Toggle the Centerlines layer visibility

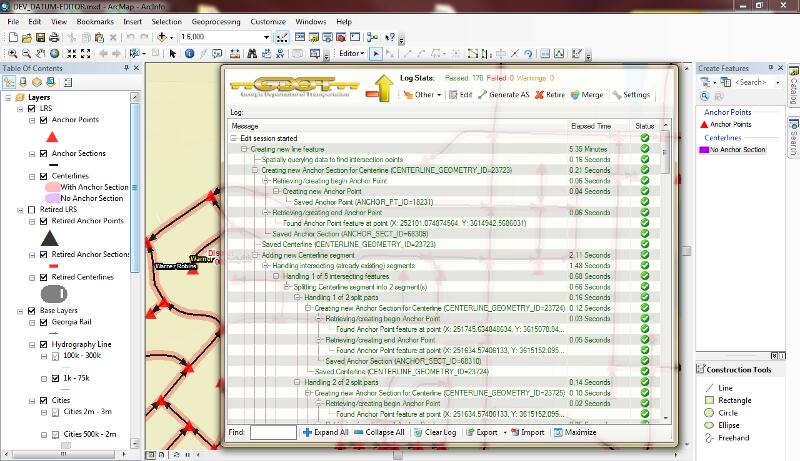[43, 176]
